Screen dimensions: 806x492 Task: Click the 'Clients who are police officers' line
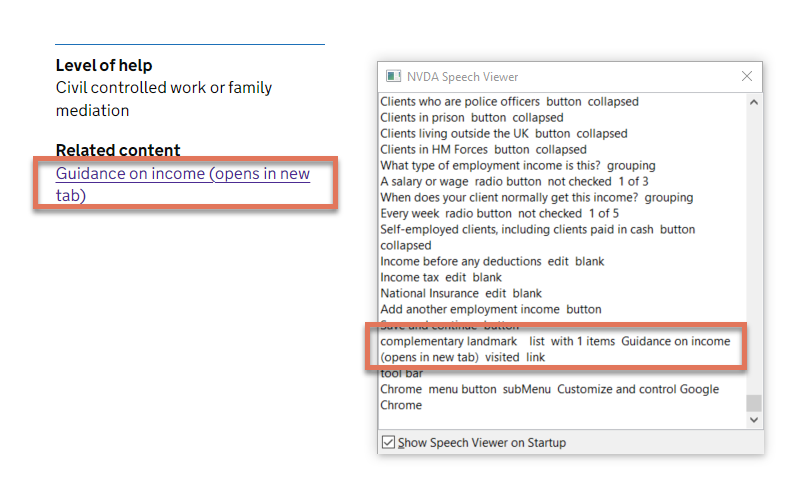coord(508,102)
